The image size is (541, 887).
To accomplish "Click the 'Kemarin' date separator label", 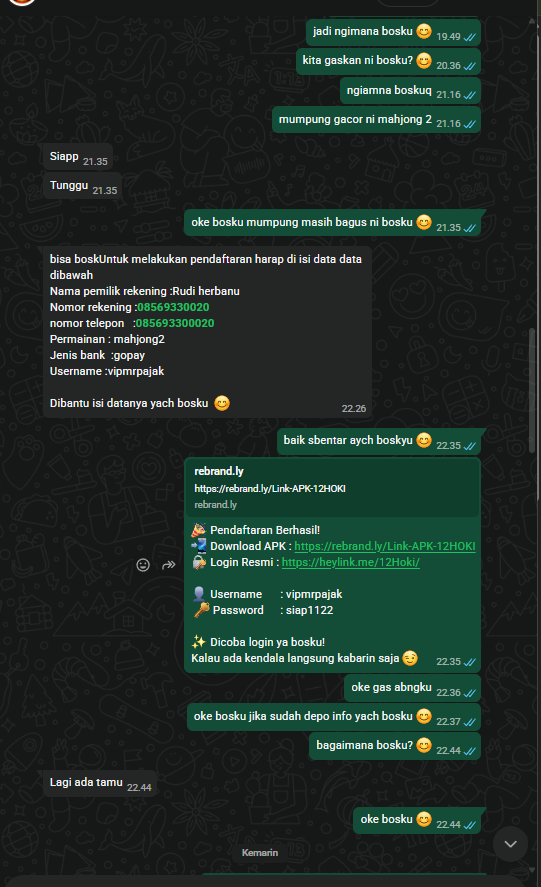I will click(x=260, y=852).
